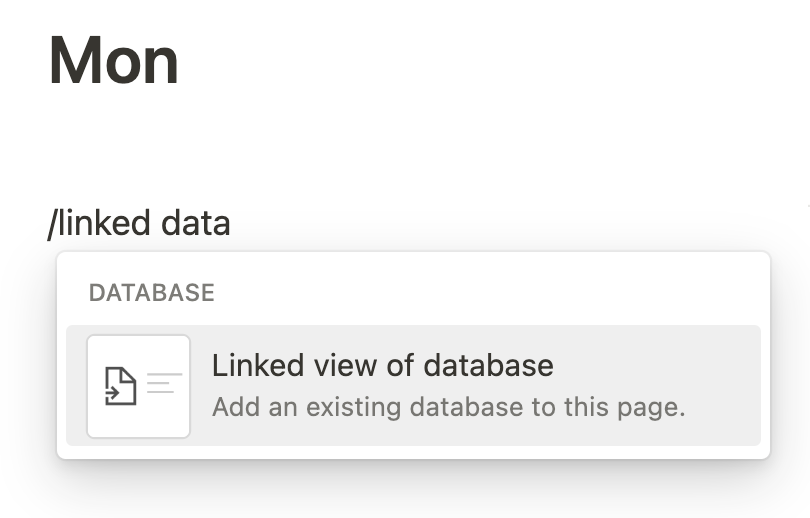
Task: Dismiss the popup via blank space beneath it
Action: coord(403,493)
